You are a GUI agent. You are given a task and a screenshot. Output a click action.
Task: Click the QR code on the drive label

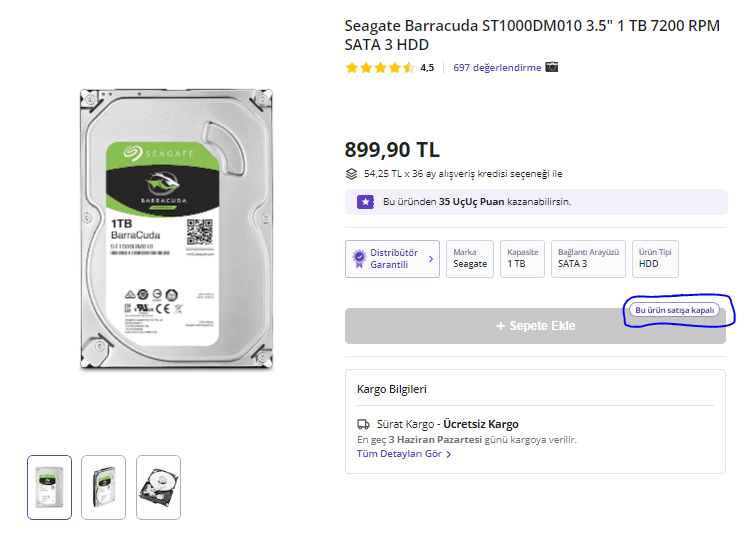[x=201, y=232]
